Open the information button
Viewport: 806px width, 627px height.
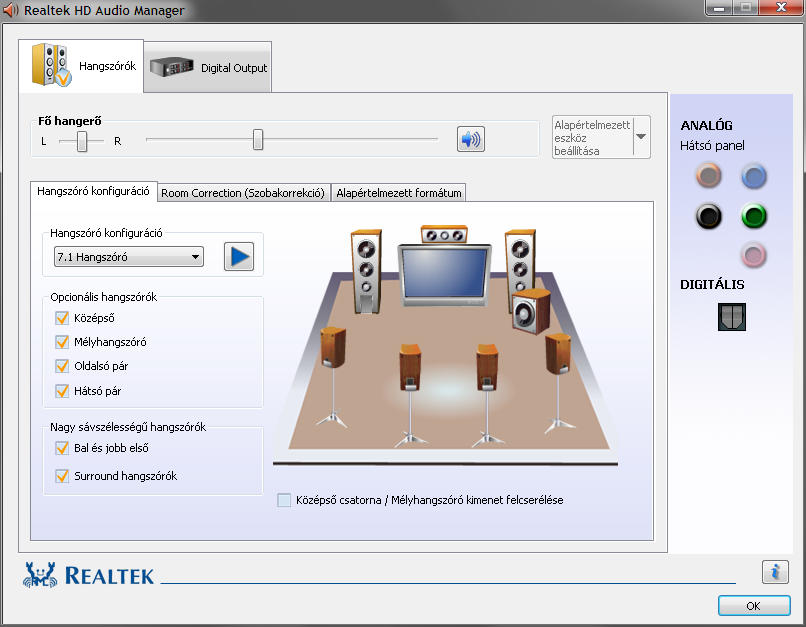tap(775, 571)
